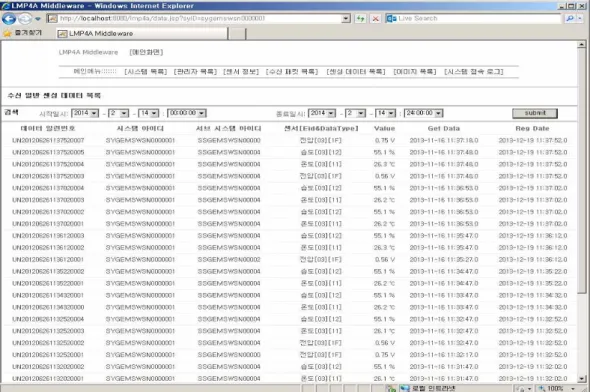This screenshot has height=392, width=590.
Task: Click the local intranet zone status icon
Action: pos(404,388)
